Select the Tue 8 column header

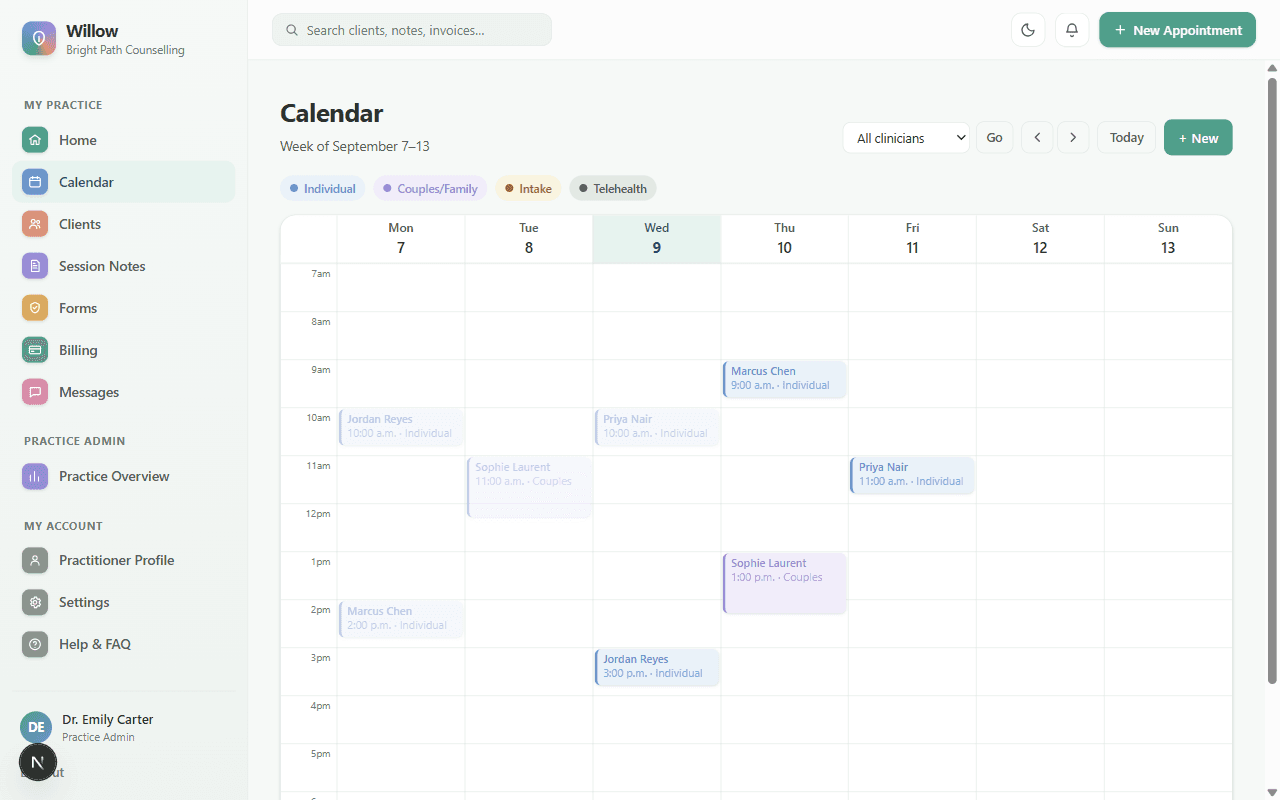(x=529, y=239)
